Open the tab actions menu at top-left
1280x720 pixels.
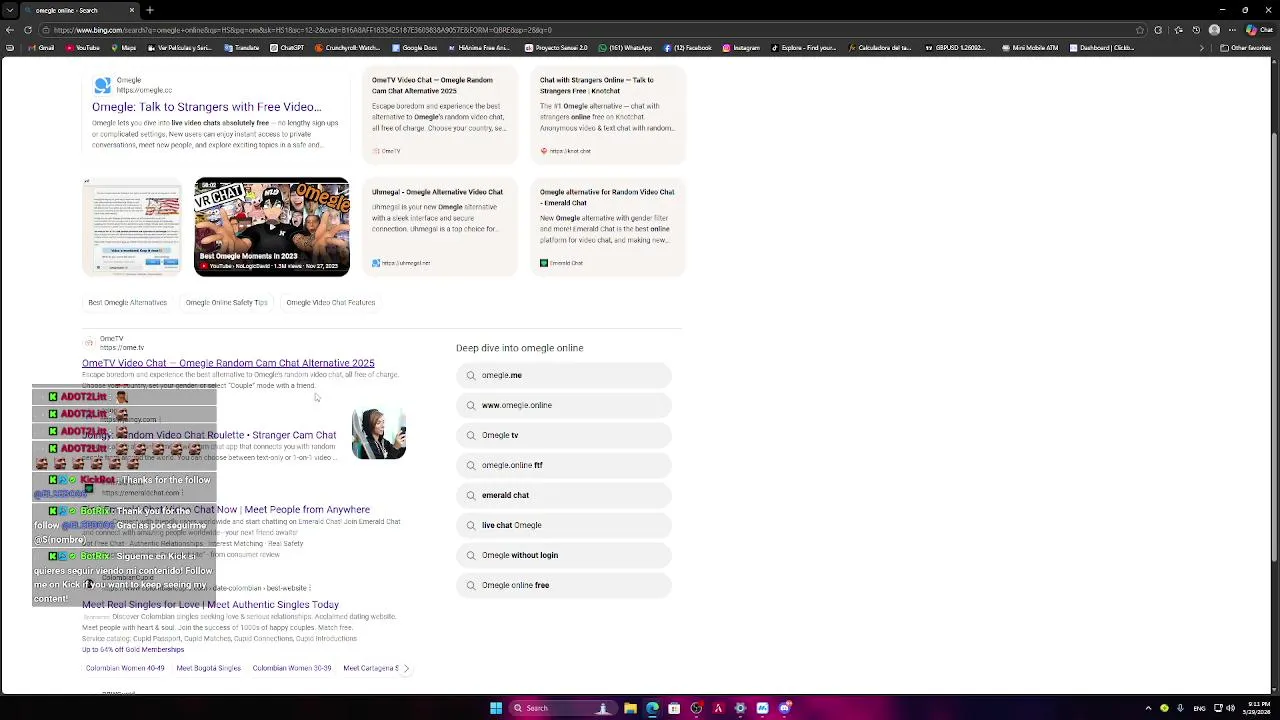(10, 10)
